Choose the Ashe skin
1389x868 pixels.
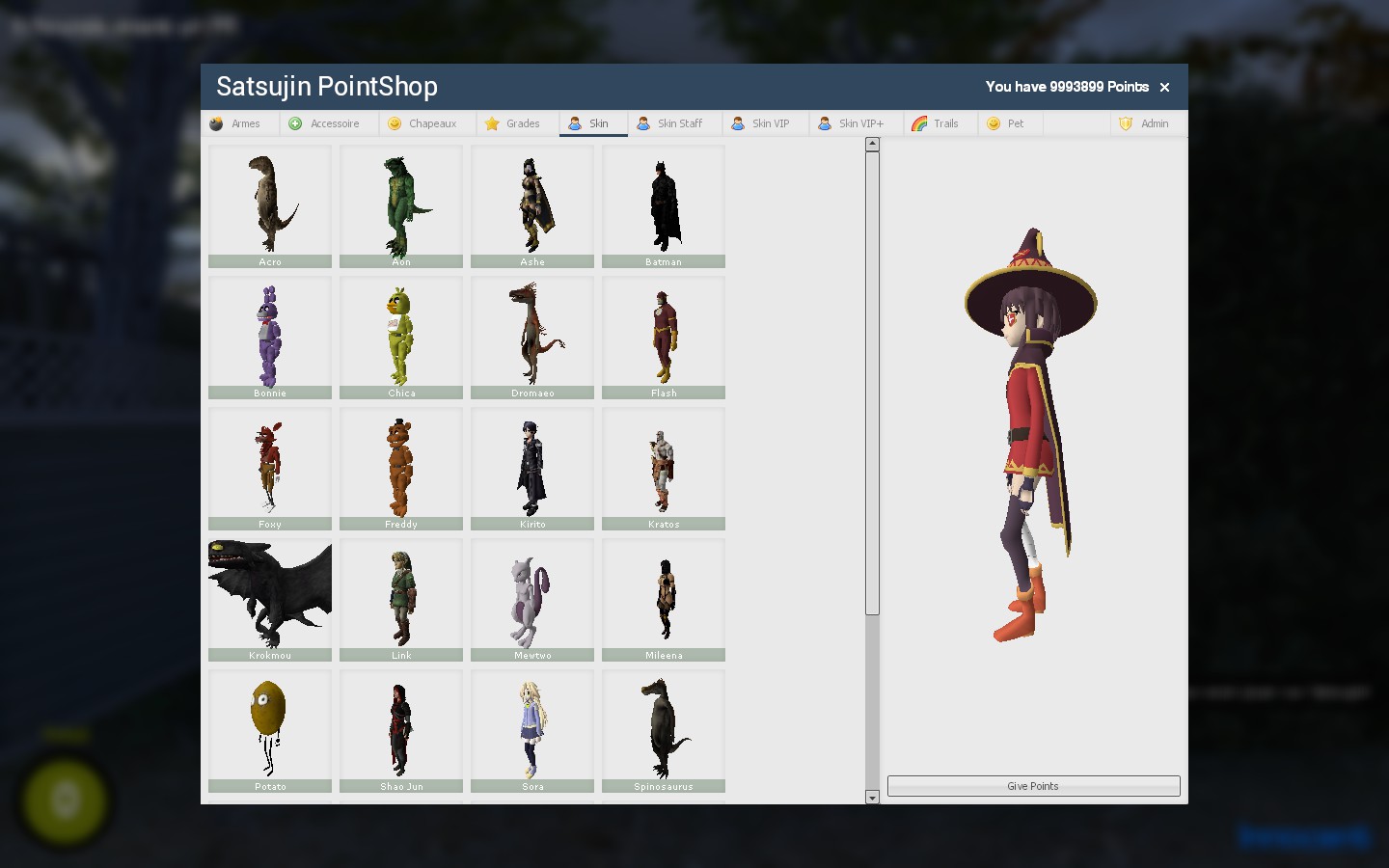(x=532, y=206)
